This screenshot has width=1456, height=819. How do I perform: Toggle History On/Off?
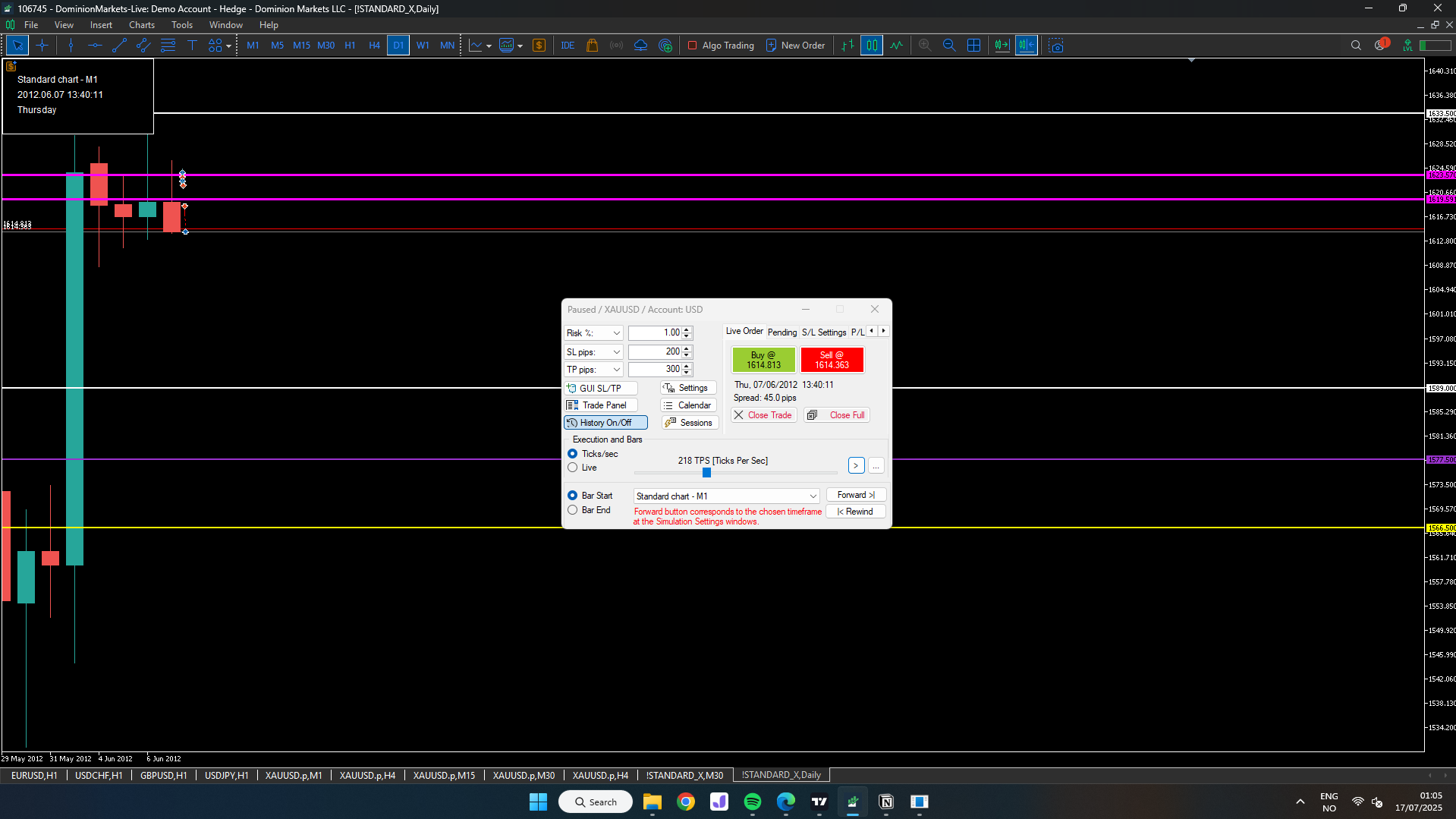click(x=605, y=423)
